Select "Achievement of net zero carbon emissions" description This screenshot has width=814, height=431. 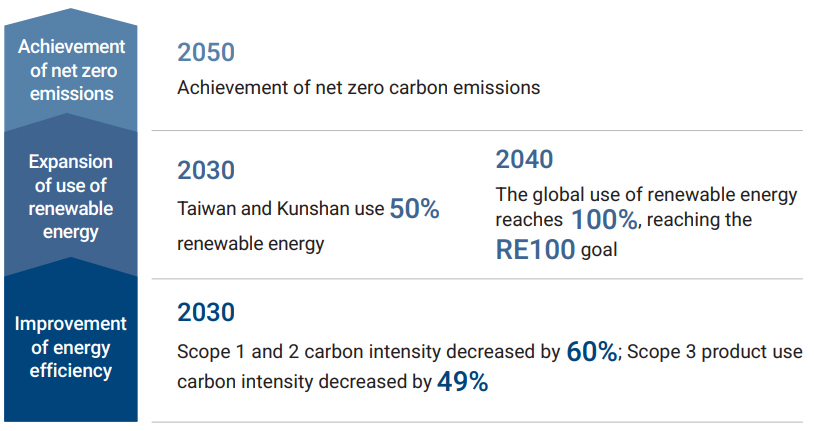point(358,87)
